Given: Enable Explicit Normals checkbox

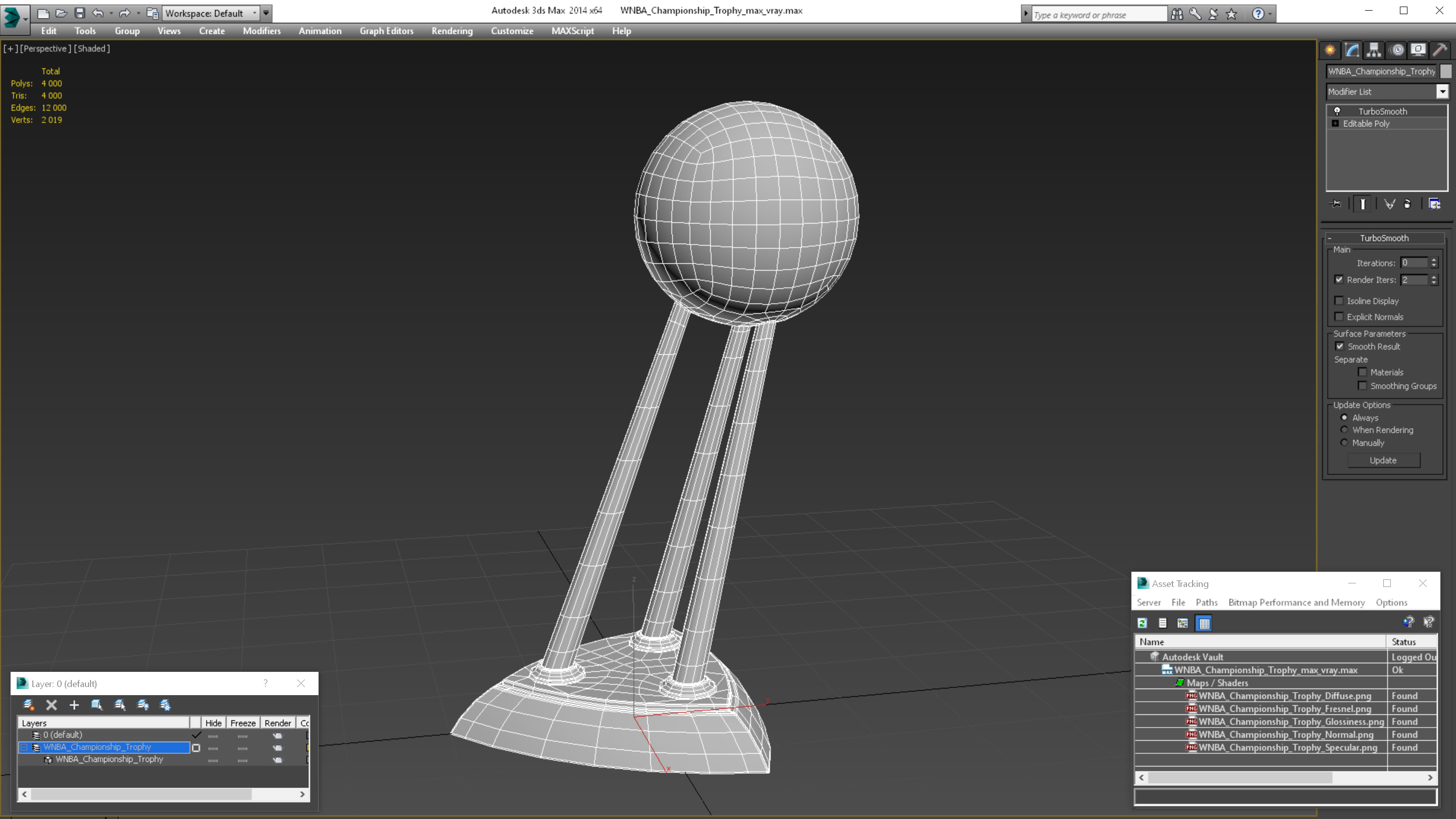Looking at the screenshot, I should coord(1340,316).
